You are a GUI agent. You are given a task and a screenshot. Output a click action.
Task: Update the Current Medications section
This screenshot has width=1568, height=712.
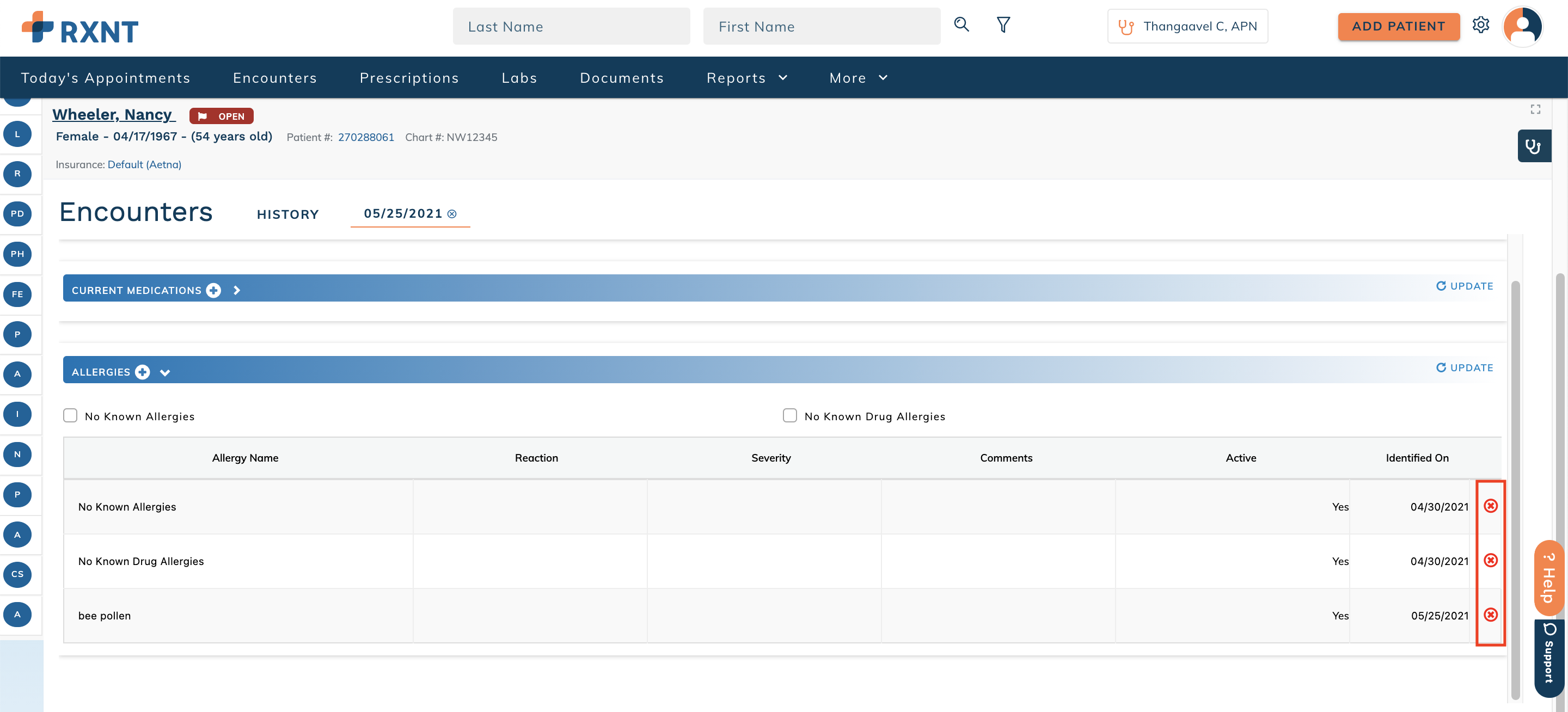click(1464, 286)
